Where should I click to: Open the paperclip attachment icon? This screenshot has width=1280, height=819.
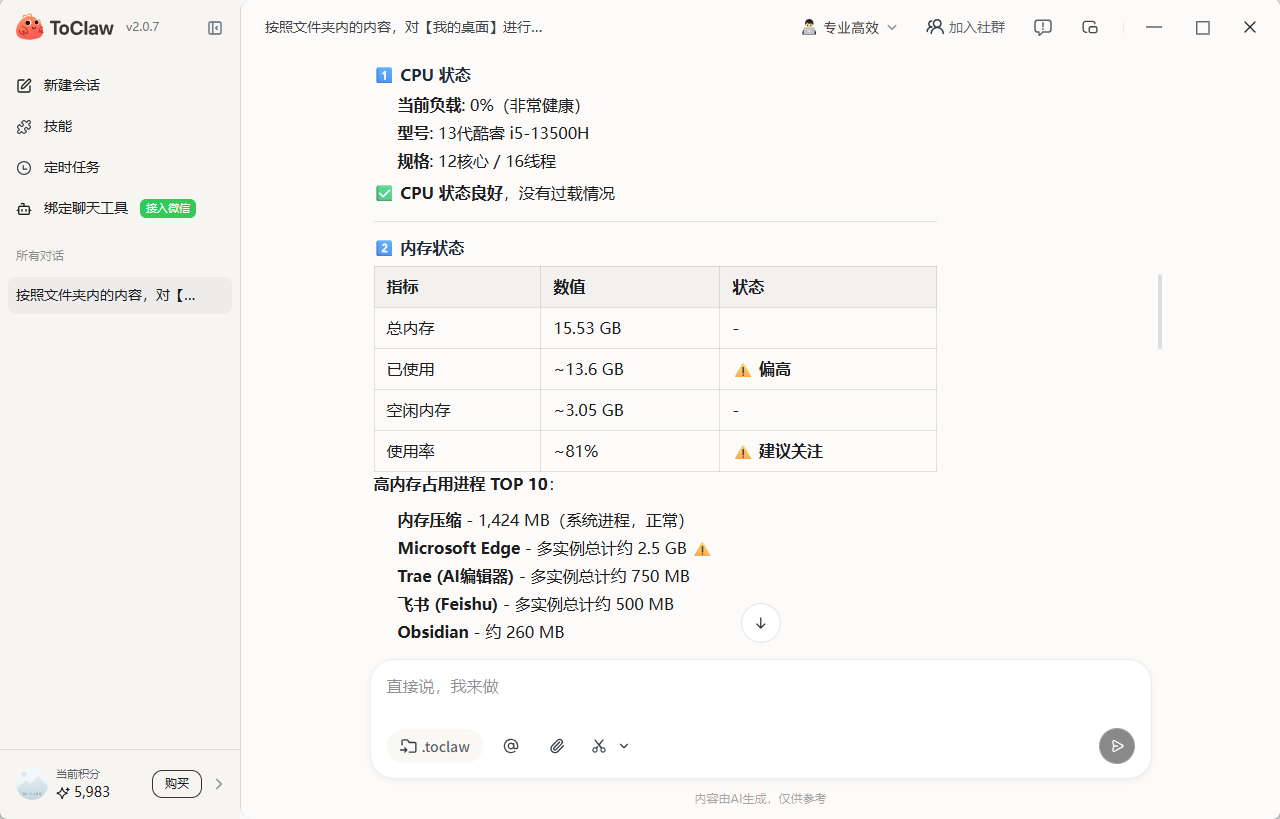tap(557, 746)
